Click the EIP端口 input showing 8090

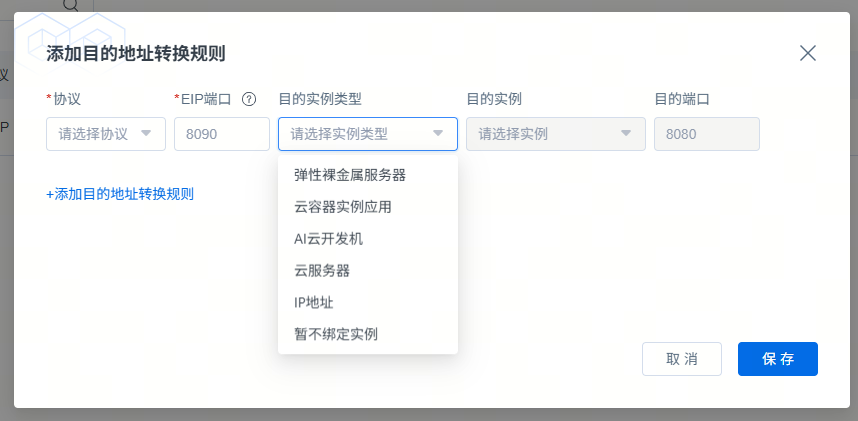(x=221, y=134)
